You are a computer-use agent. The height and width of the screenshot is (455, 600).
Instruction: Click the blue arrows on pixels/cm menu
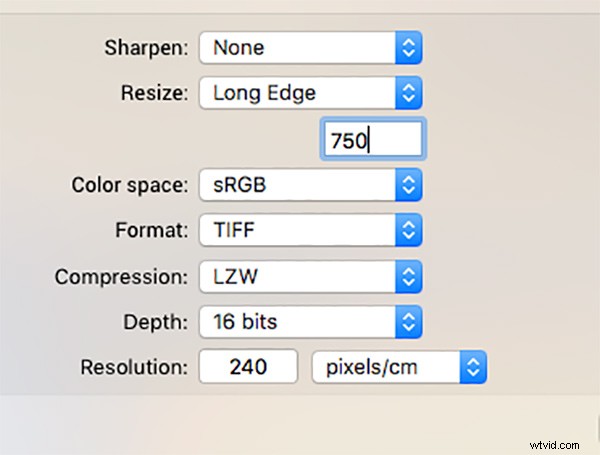point(471,367)
